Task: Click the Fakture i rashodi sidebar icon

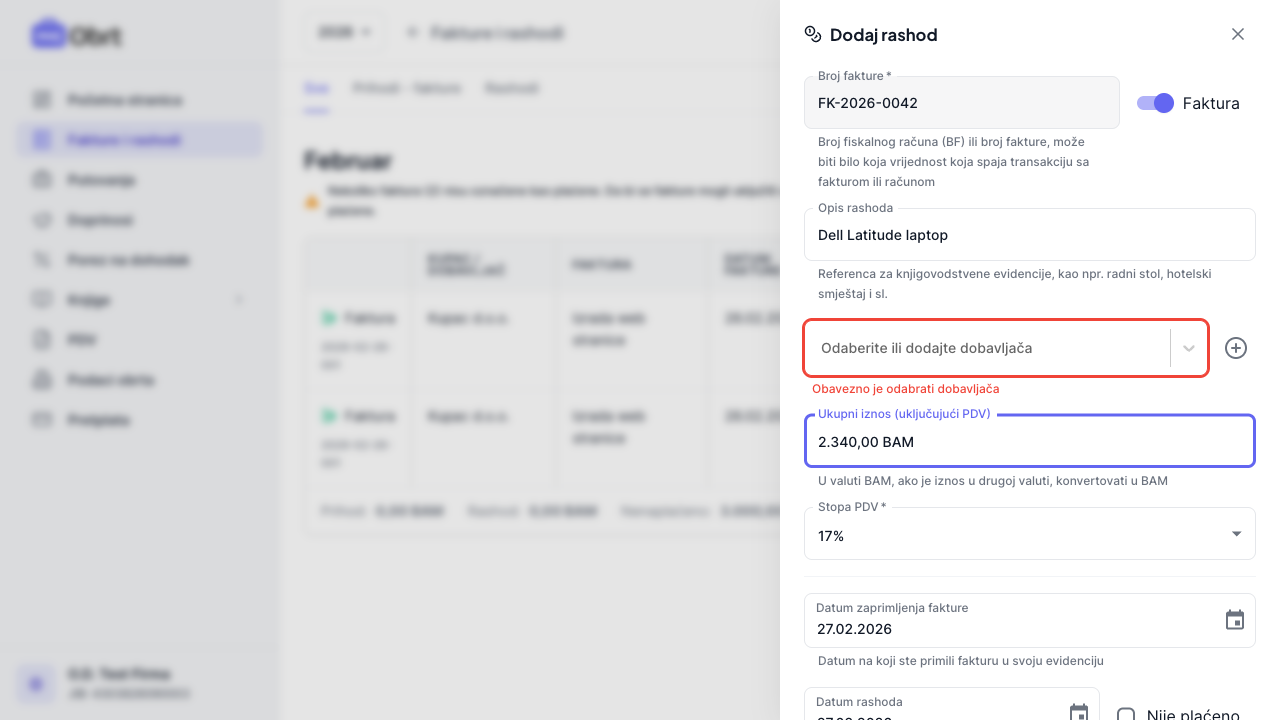Action: [42, 140]
